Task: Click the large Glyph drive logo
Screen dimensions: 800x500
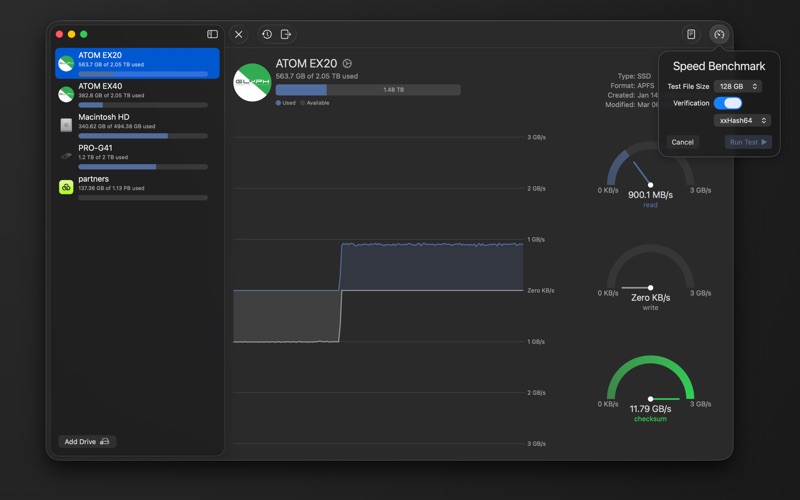Action: (x=252, y=82)
